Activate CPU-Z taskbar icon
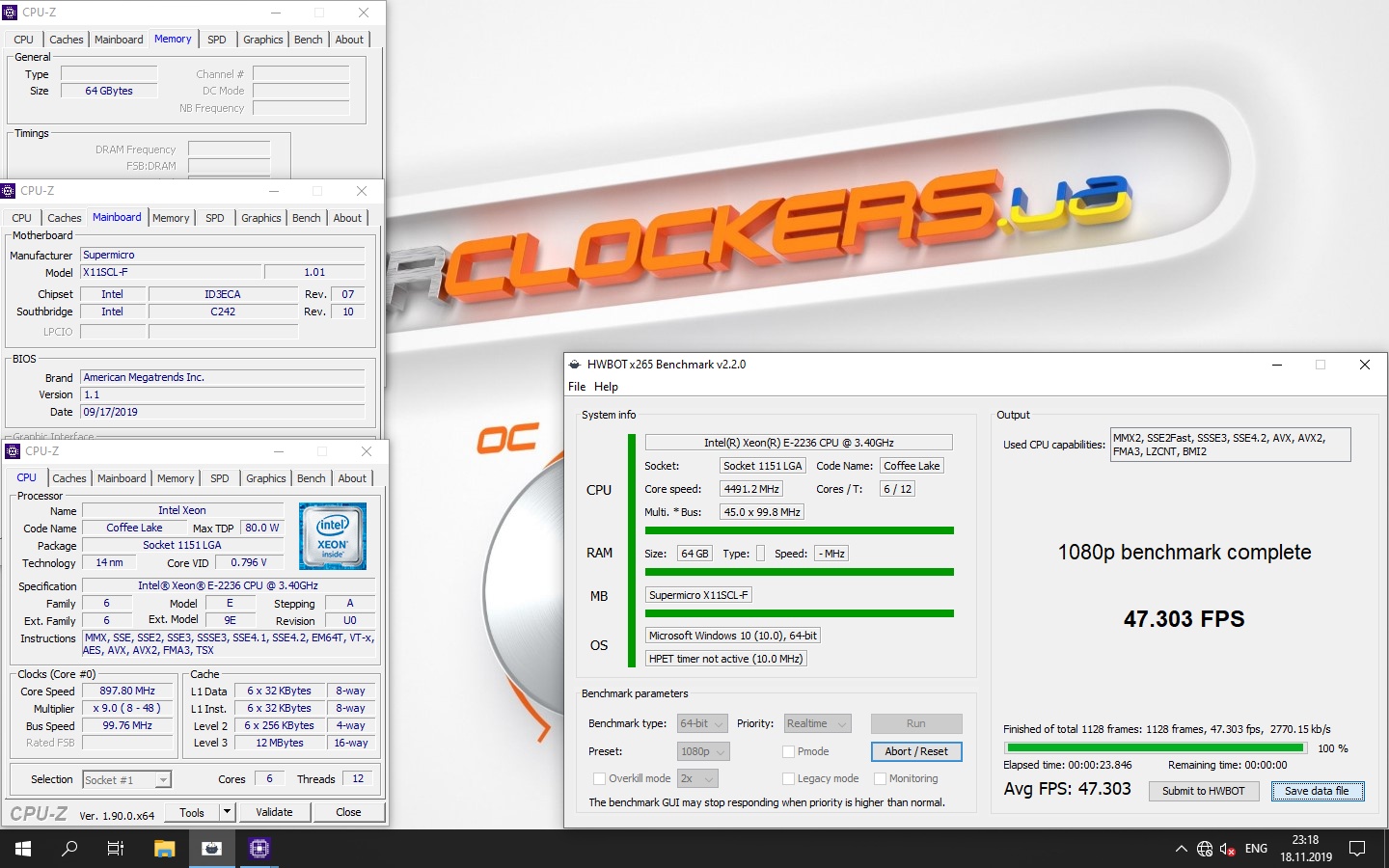Screen dimensions: 1389x868 (x=259, y=849)
